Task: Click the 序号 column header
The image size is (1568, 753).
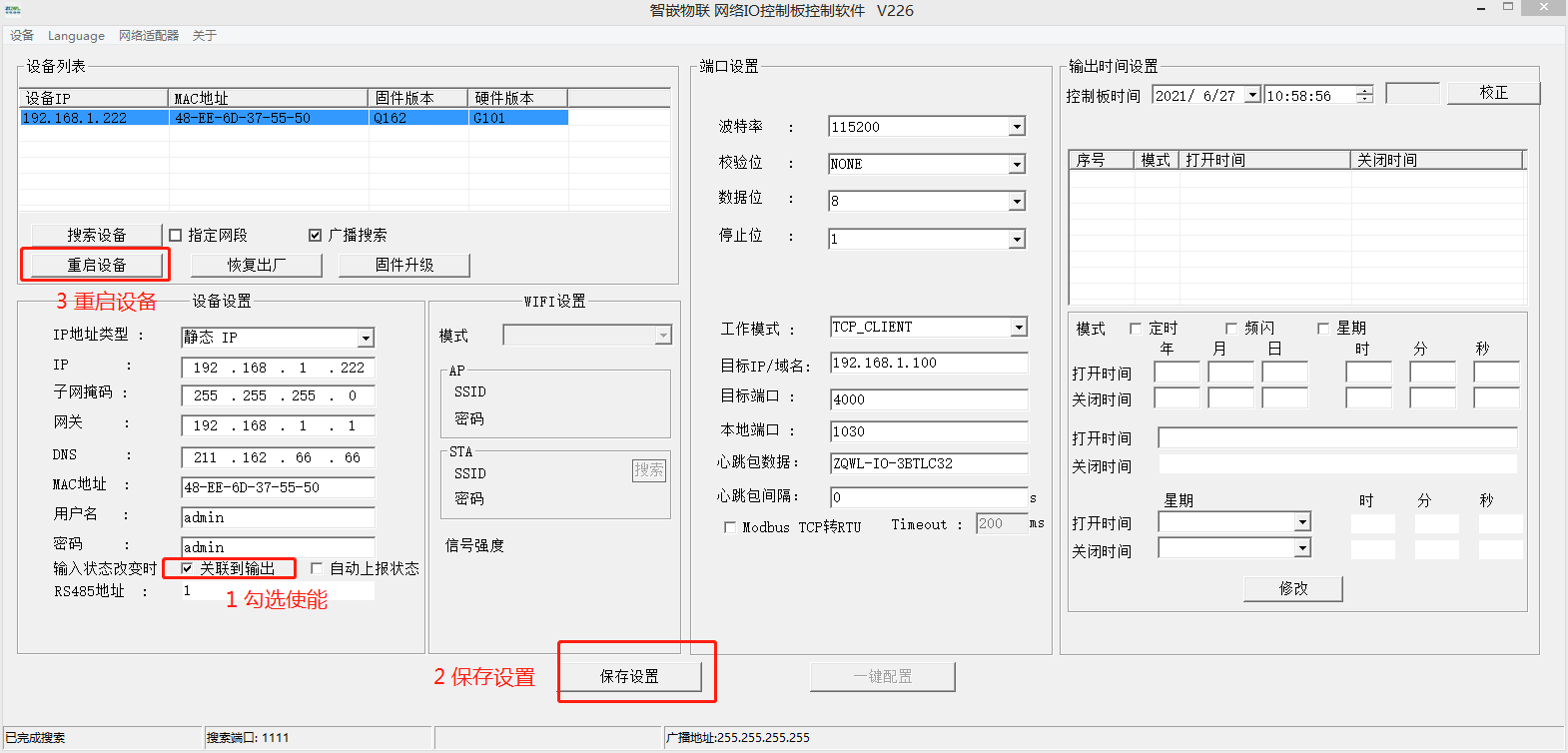Action: (x=1102, y=160)
